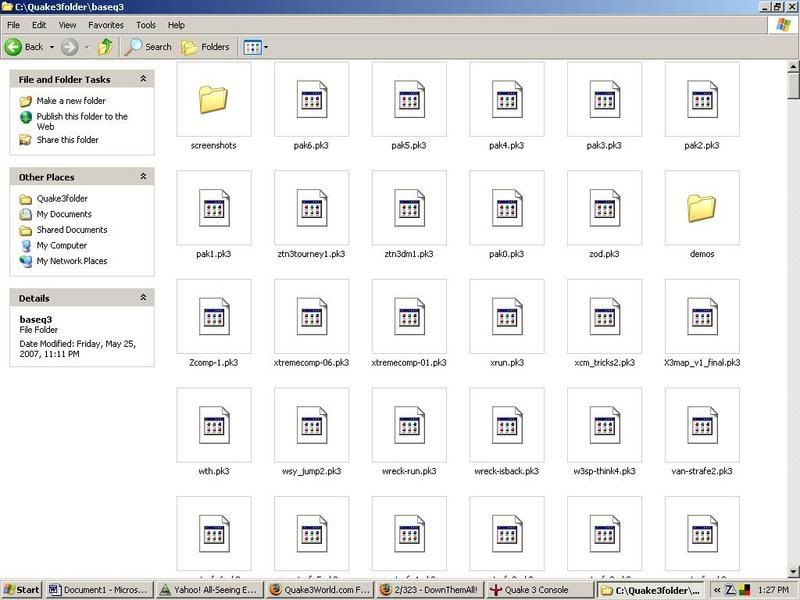Select the pak0.pk3 file icon

pyautogui.click(x=507, y=208)
